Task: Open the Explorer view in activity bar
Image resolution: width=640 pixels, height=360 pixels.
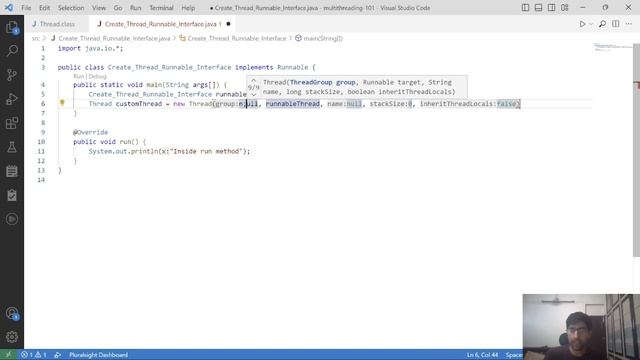Action: (x=12, y=28)
